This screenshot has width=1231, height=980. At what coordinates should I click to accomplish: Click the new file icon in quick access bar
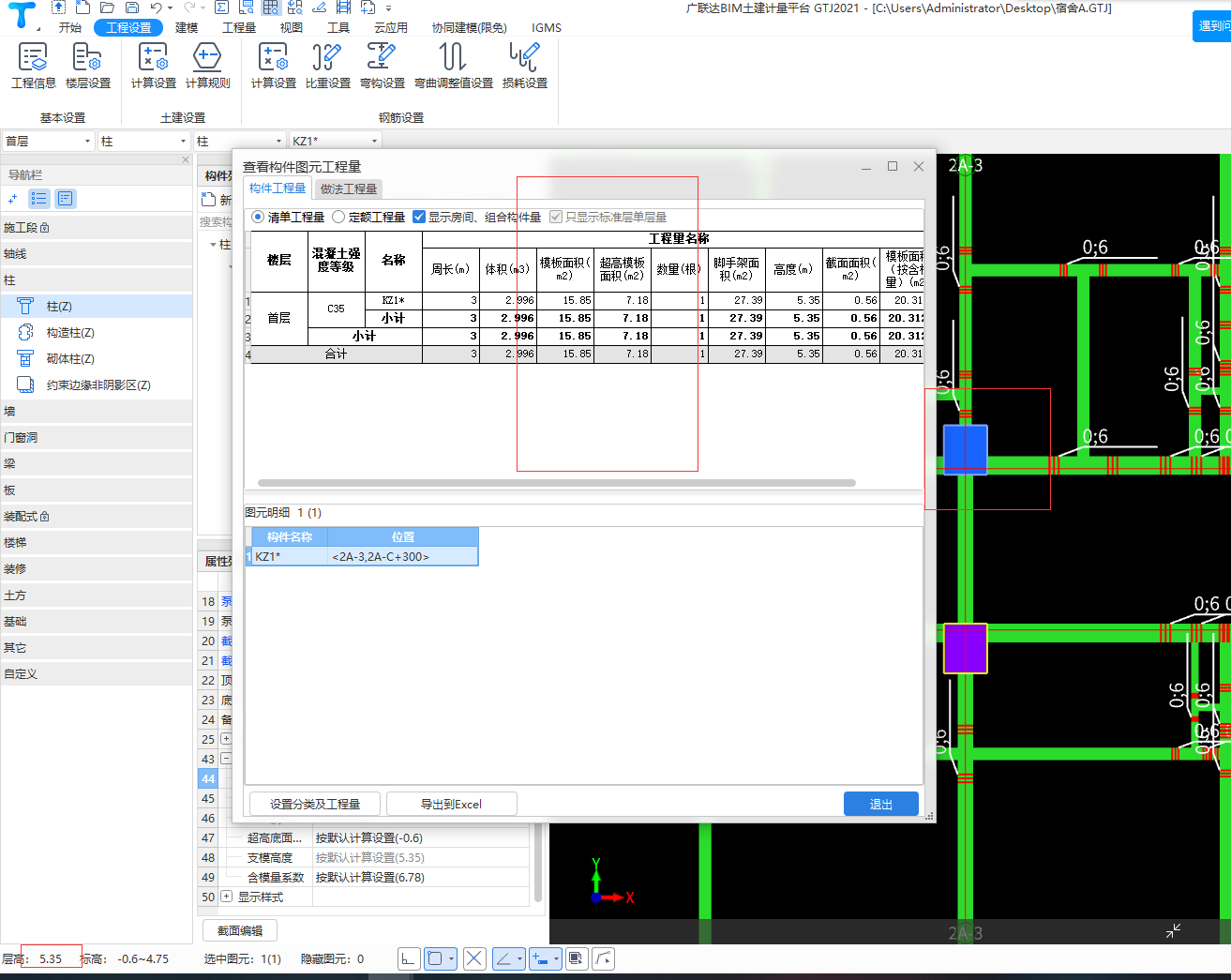[x=83, y=8]
